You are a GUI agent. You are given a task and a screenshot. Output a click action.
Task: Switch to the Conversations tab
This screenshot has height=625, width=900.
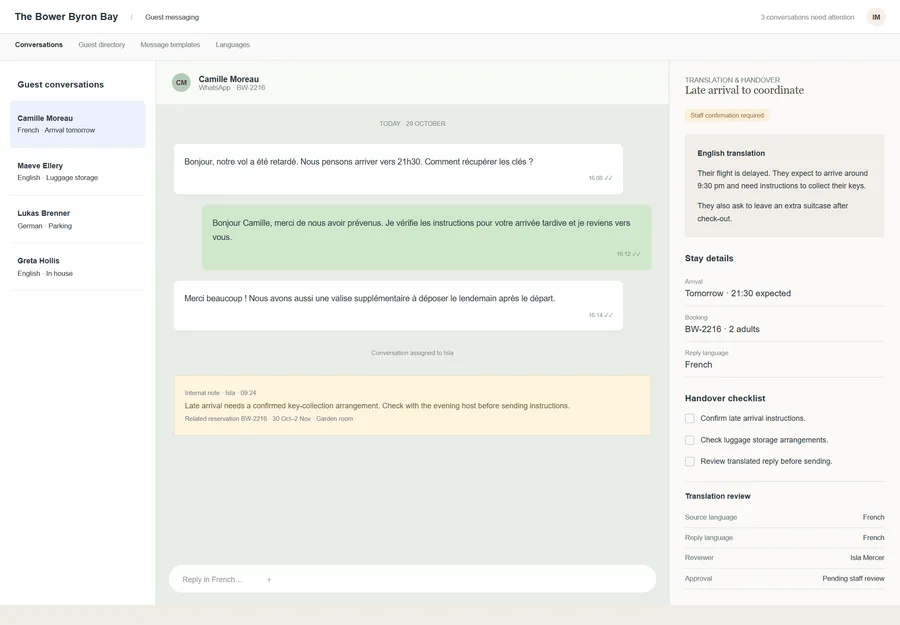click(x=39, y=45)
